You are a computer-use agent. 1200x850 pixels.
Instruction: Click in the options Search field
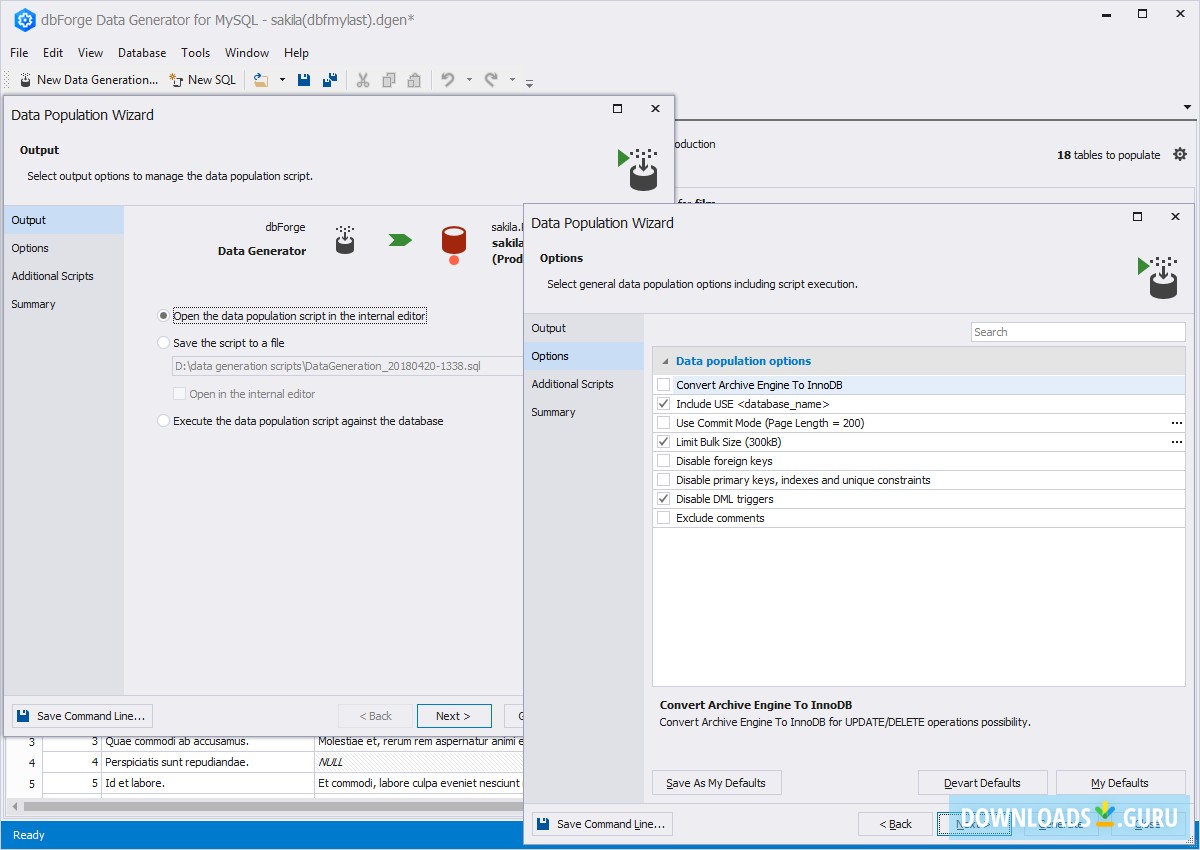click(x=1077, y=332)
